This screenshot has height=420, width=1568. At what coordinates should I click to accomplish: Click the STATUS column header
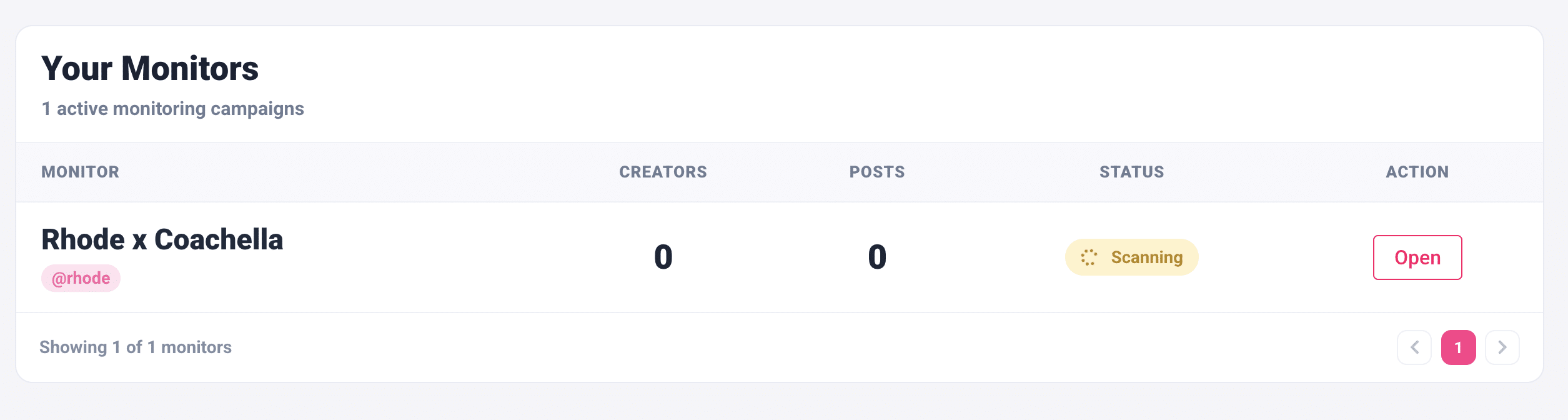1131,172
